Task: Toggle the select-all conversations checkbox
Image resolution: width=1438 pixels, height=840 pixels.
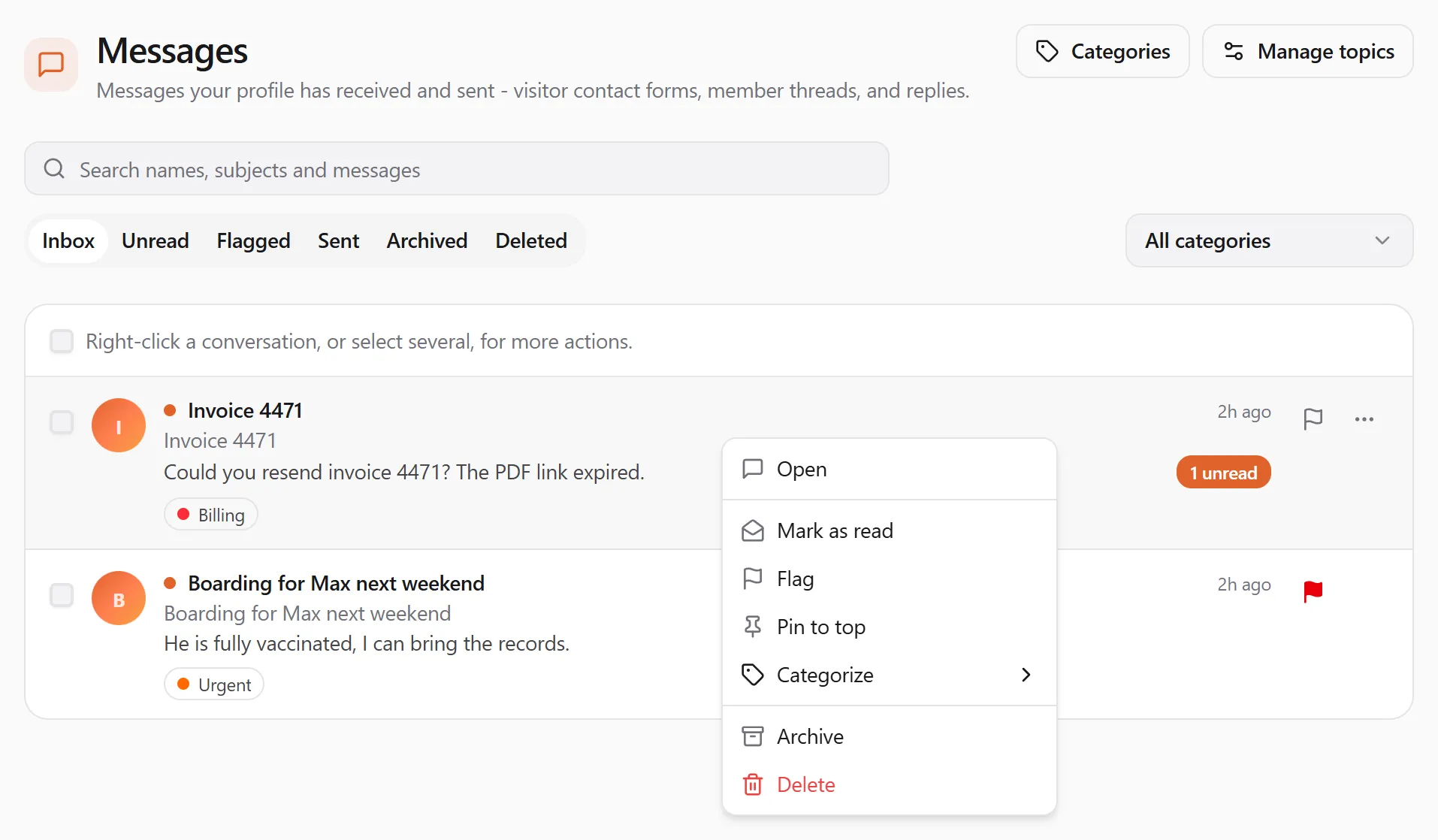Action: pyautogui.click(x=62, y=341)
